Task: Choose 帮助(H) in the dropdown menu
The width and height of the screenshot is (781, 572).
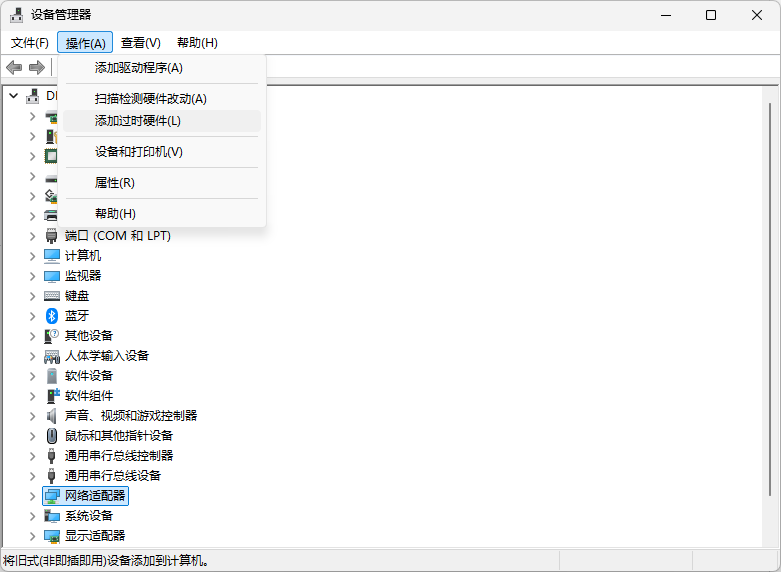Action: tap(162, 214)
